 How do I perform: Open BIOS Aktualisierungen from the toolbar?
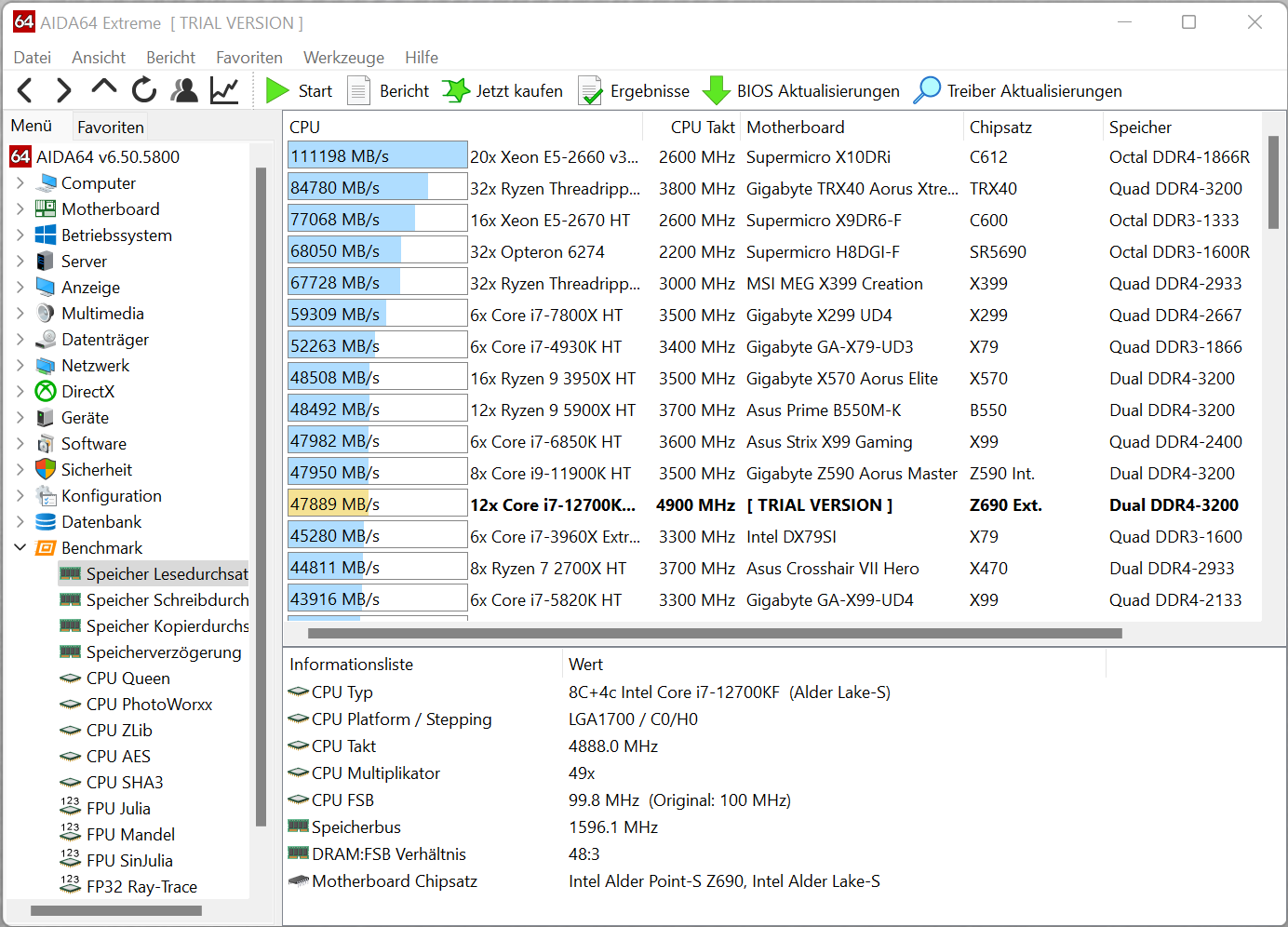click(x=801, y=90)
